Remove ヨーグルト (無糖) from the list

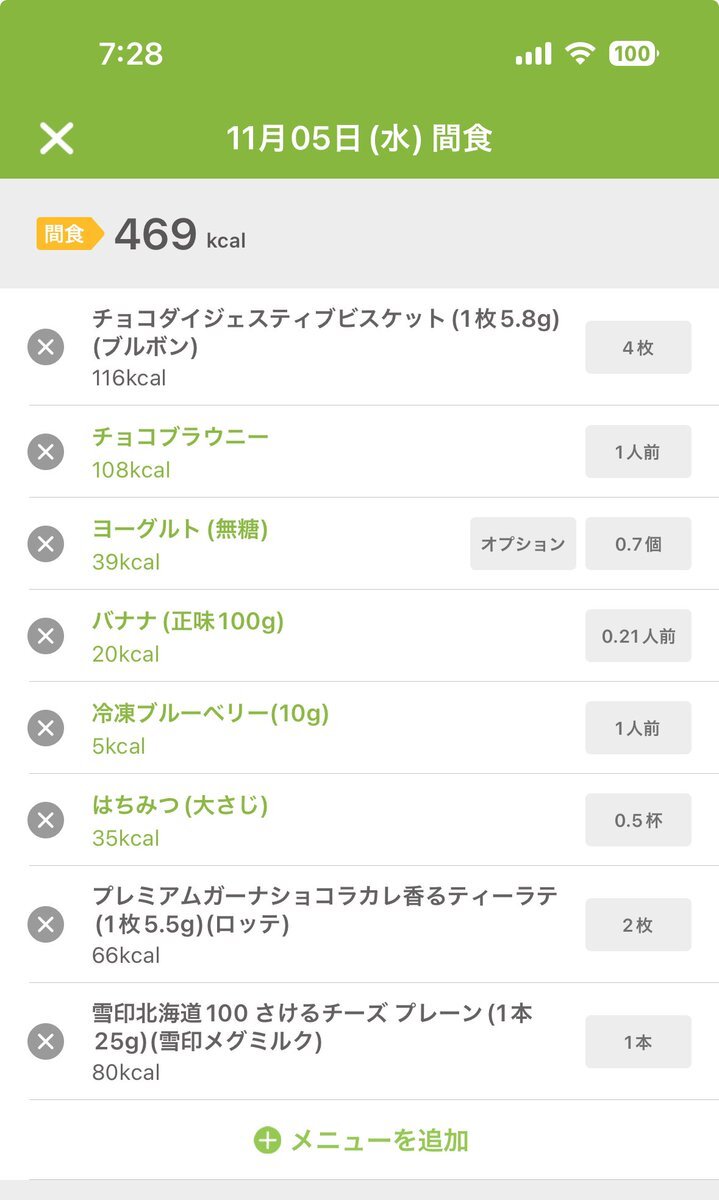pos(45,544)
